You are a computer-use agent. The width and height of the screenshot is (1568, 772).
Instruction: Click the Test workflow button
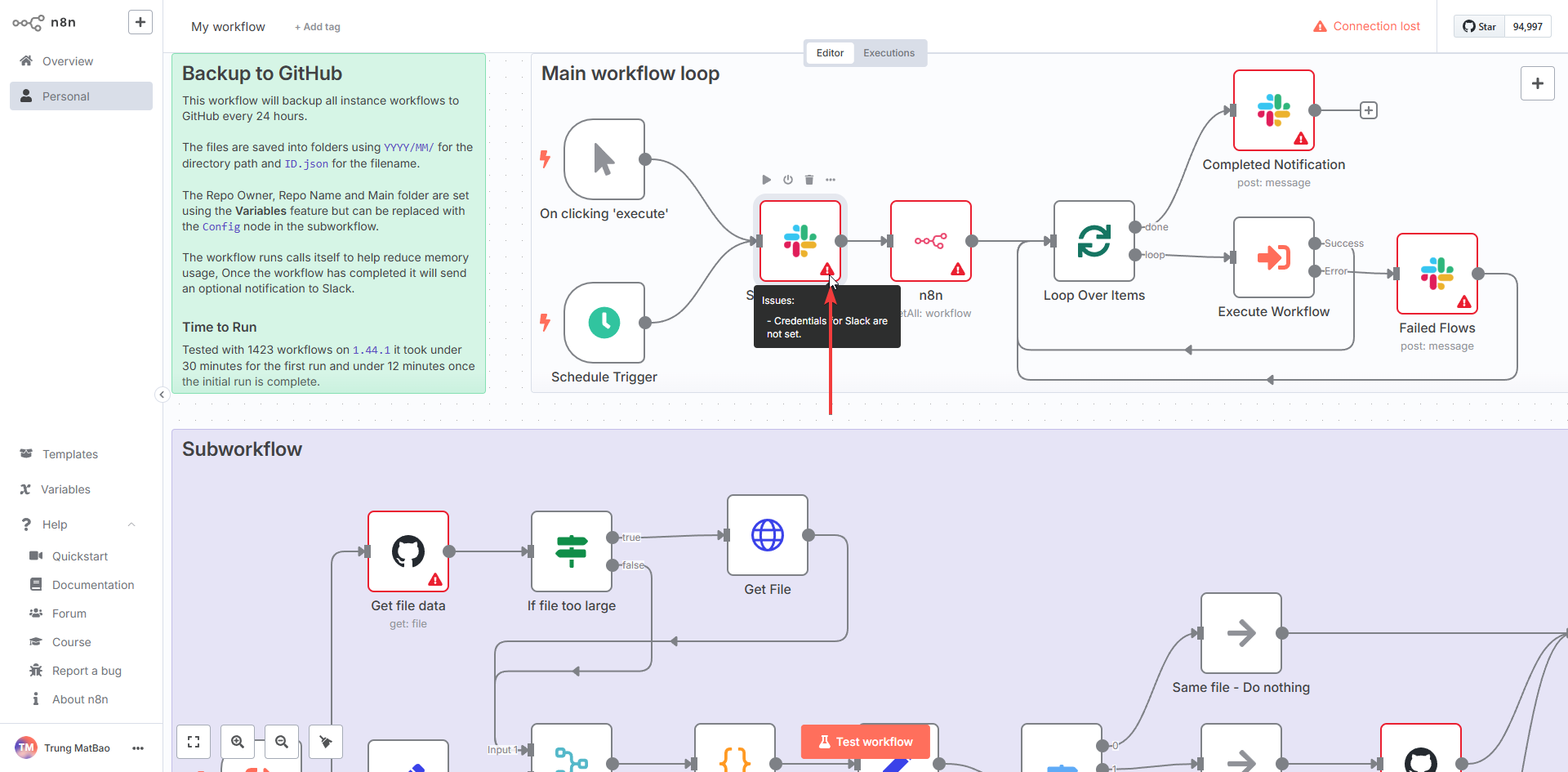[x=866, y=742]
